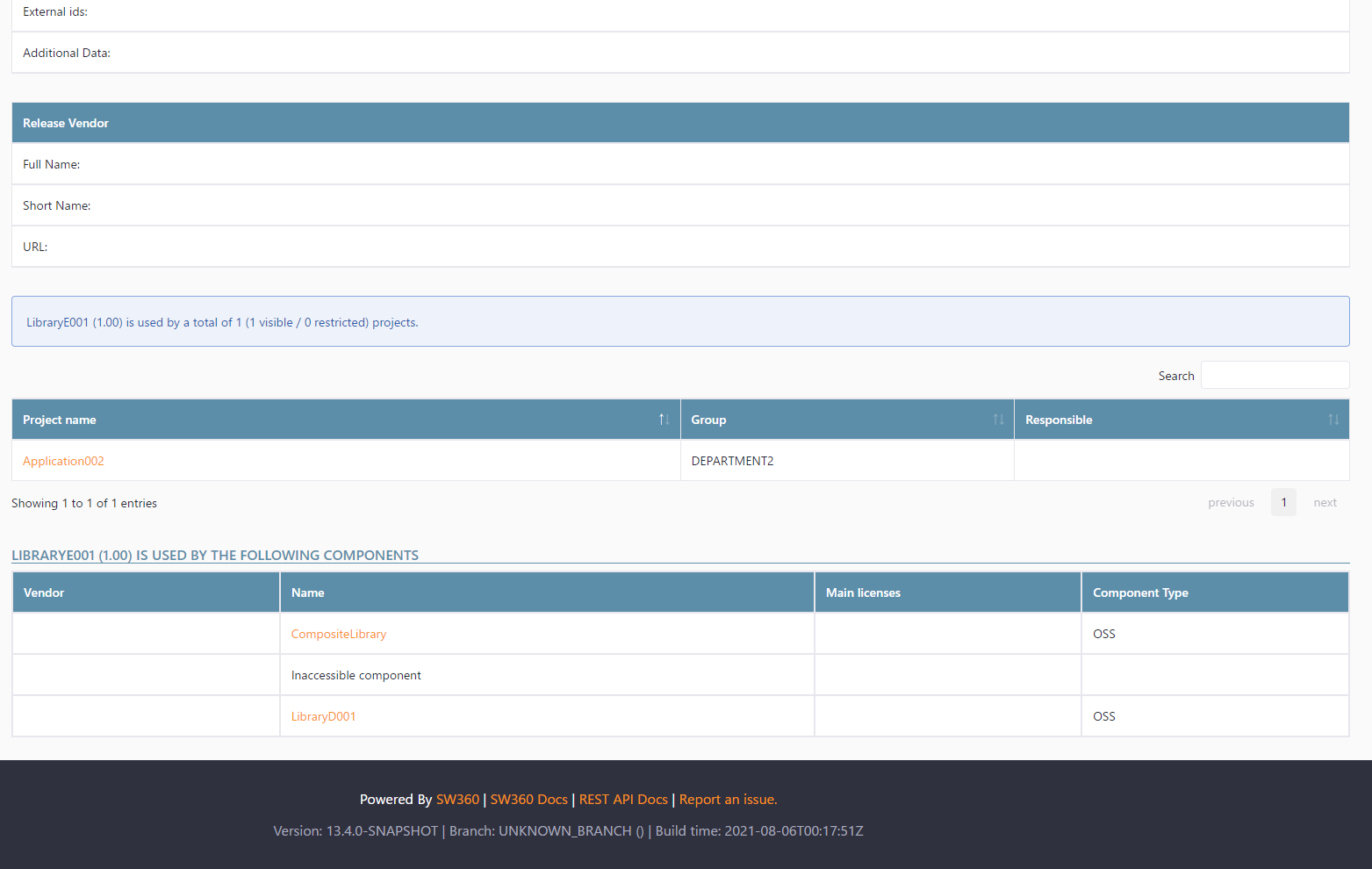Image resolution: width=1372 pixels, height=869 pixels.
Task: Click Report an issue in the footer
Action: 728,799
